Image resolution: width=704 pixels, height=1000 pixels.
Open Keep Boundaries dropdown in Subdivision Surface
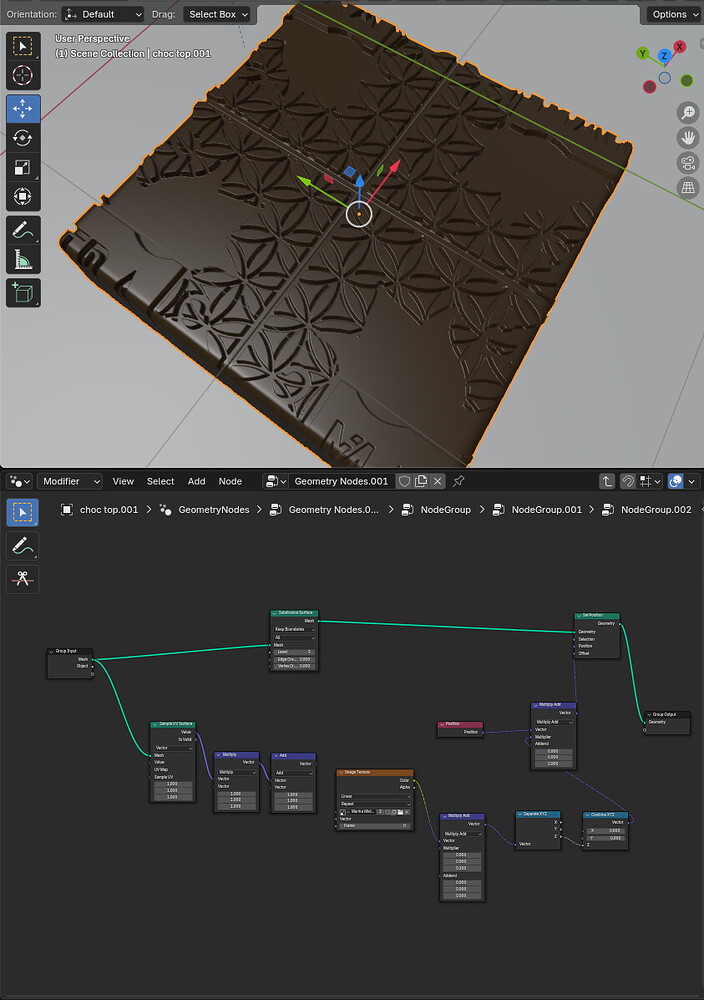[x=295, y=629]
